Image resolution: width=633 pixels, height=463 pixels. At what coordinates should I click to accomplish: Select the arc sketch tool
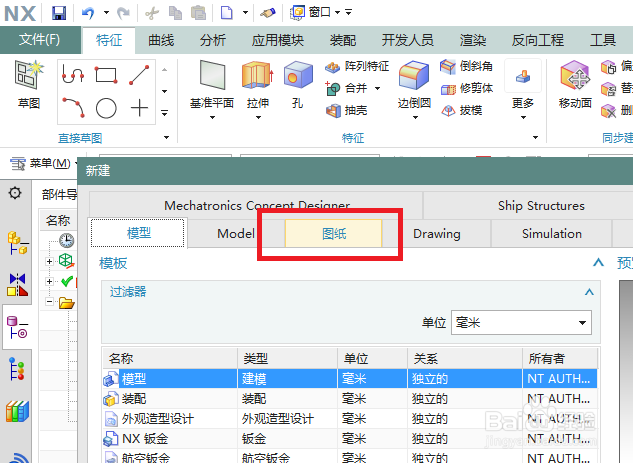[x=73, y=107]
